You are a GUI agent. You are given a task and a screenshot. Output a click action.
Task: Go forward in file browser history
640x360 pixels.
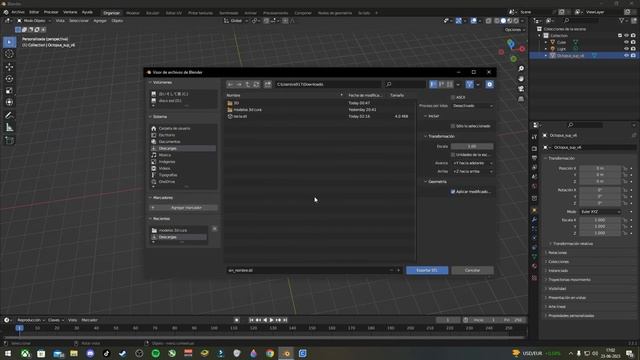click(x=239, y=84)
